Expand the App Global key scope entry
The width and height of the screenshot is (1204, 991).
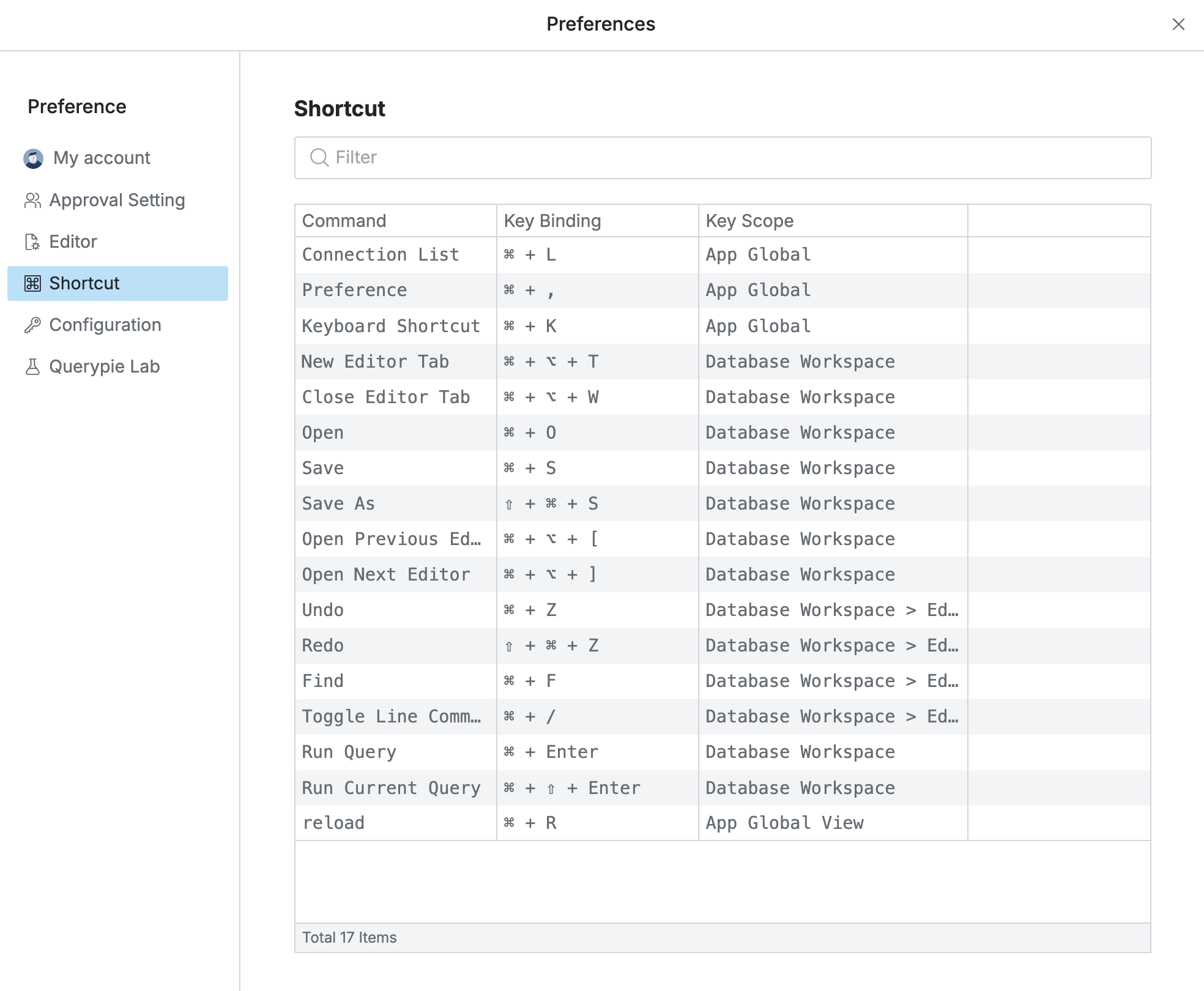click(757, 255)
